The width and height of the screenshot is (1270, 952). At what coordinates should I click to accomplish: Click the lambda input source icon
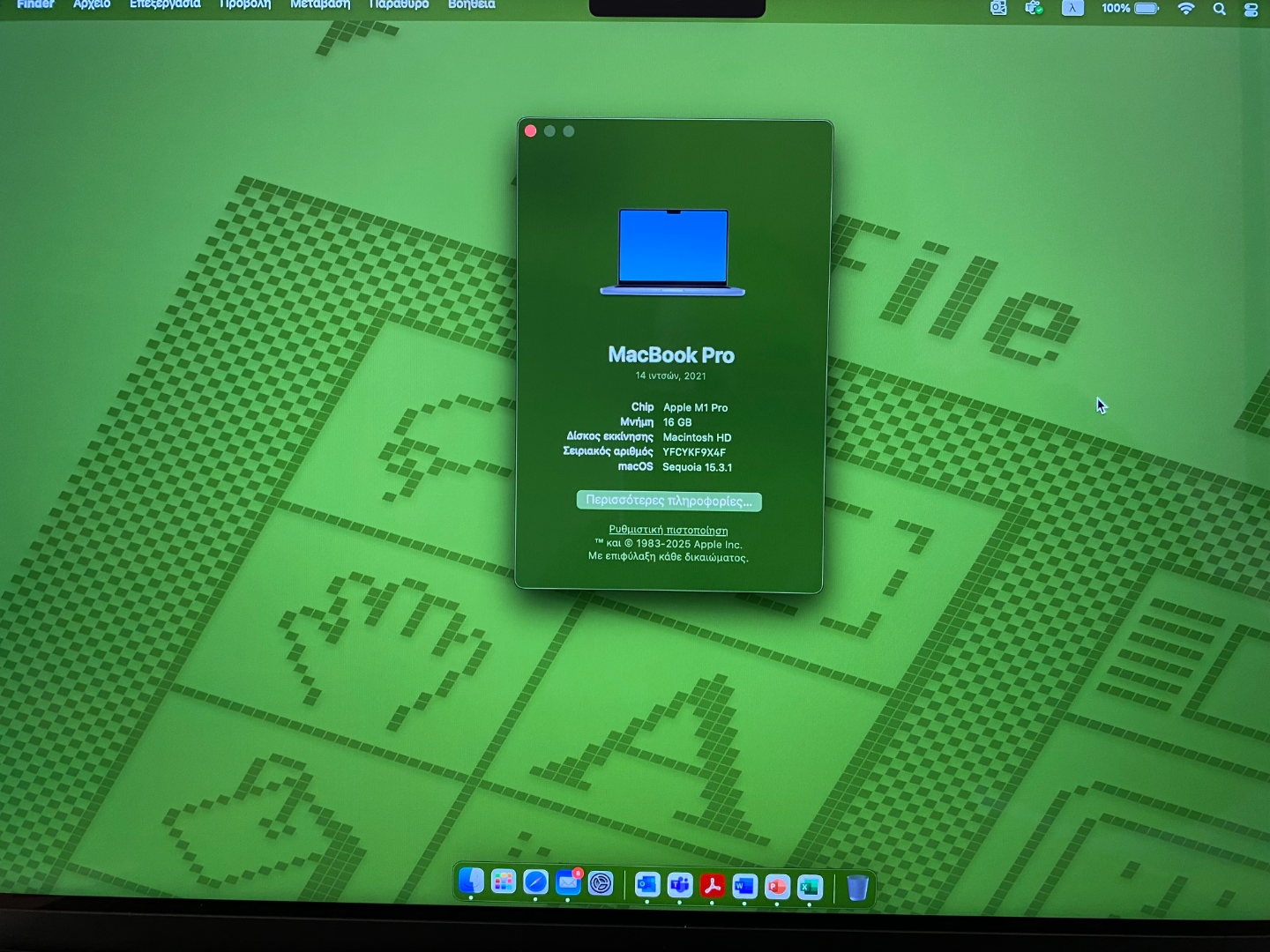[1072, 8]
